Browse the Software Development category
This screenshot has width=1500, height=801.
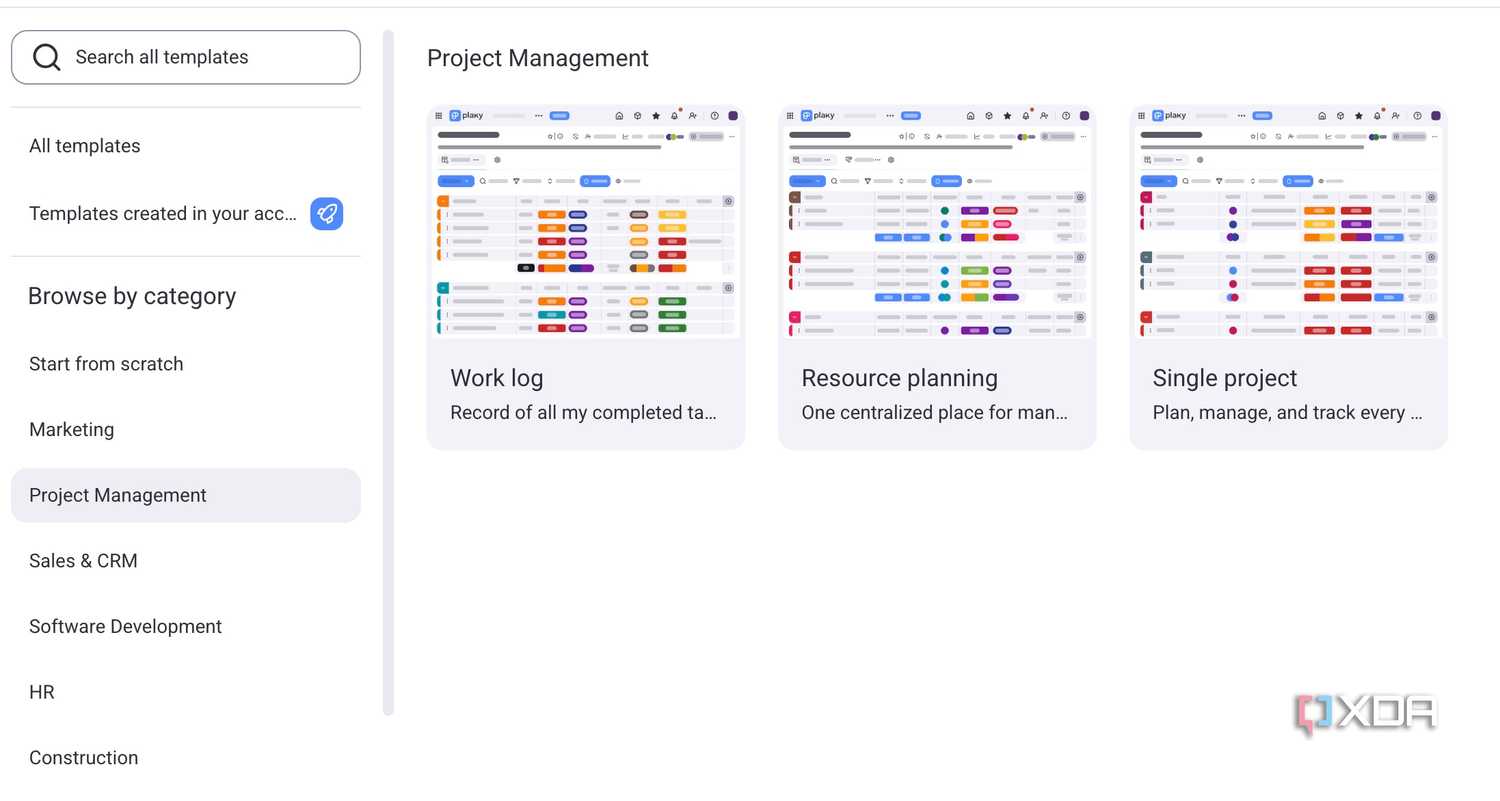pos(126,627)
